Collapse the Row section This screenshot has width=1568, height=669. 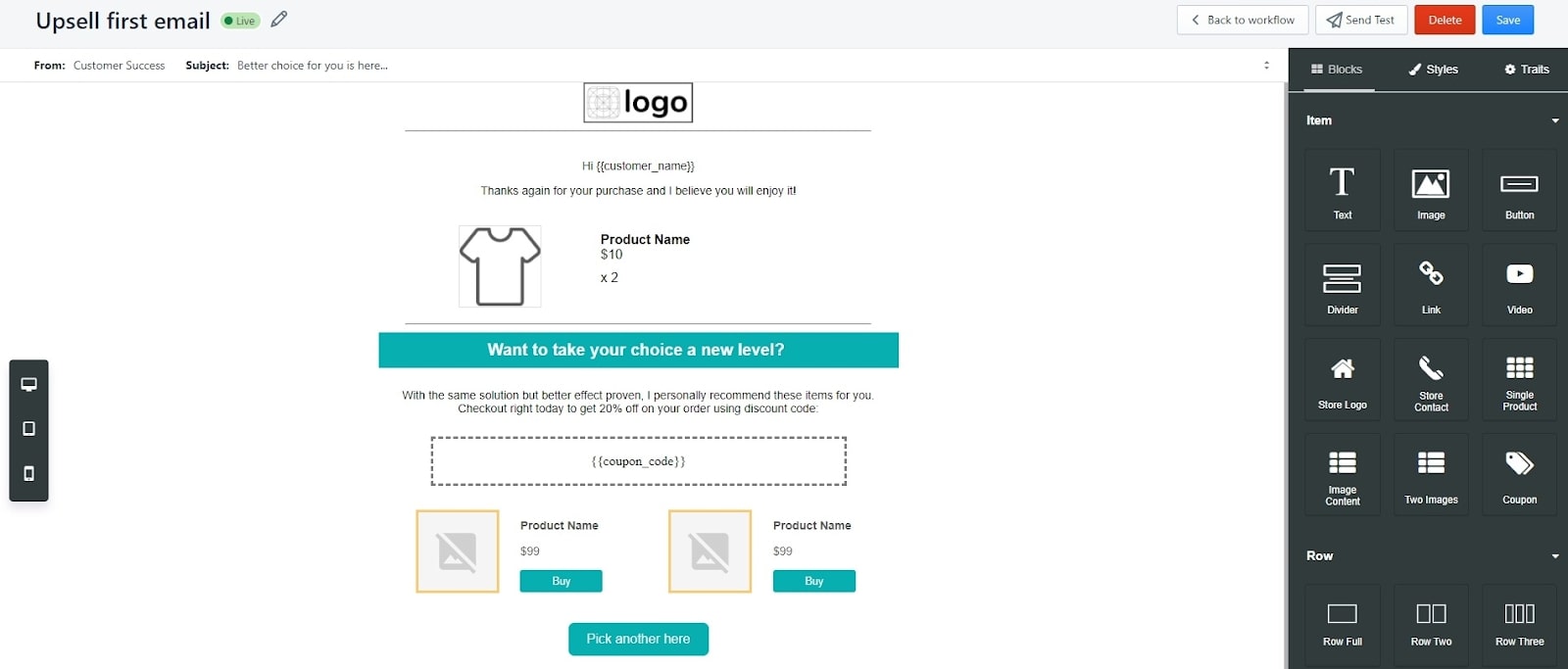pyautogui.click(x=1554, y=555)
